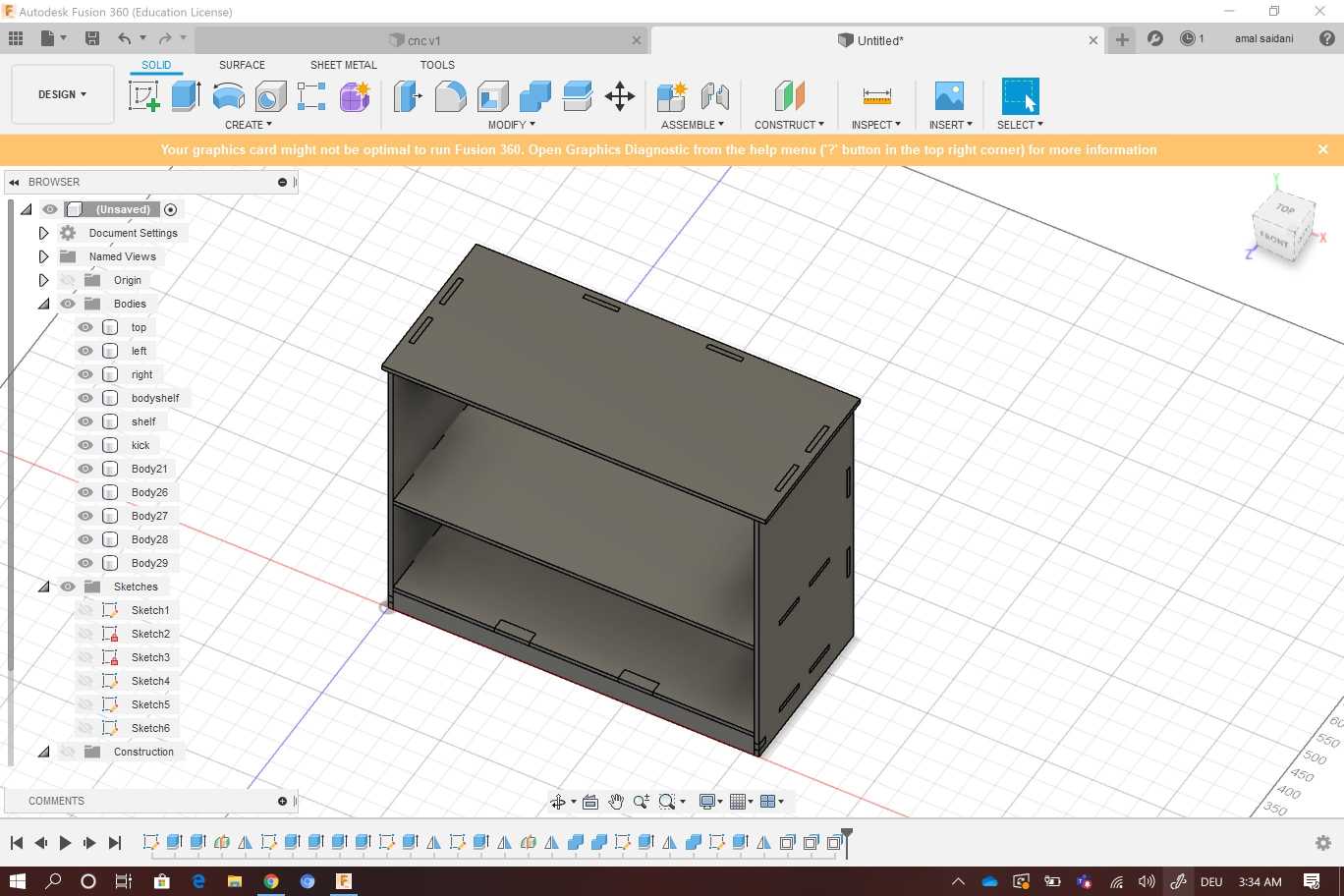The width and height of the screenshot is (1344, 896).
Task: Select the Shell tool
Action: coord(492,96)
